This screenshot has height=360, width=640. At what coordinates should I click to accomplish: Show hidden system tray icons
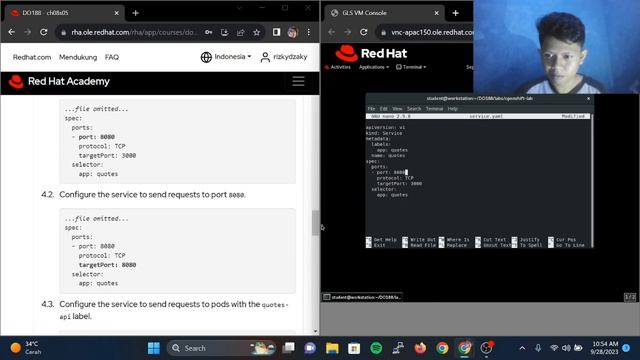(522, 348)
